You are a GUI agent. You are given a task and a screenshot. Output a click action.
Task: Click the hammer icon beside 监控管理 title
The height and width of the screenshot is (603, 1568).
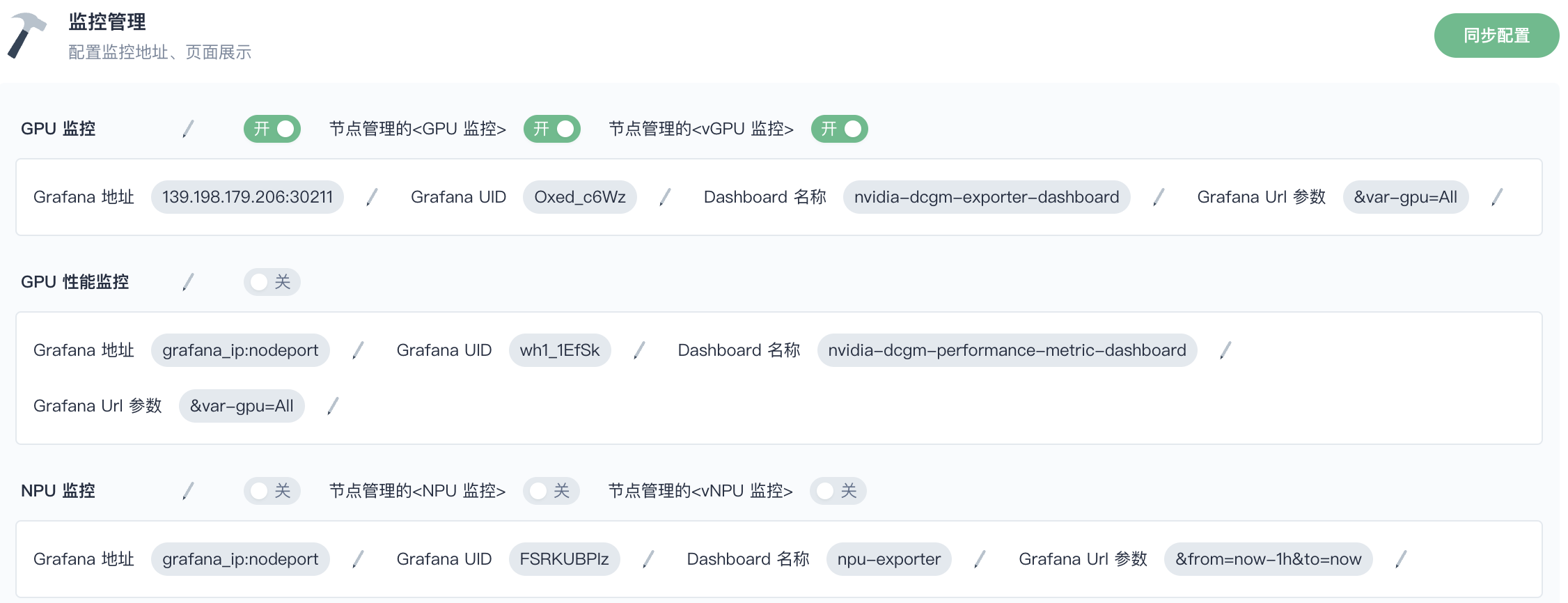coord(26,35)
